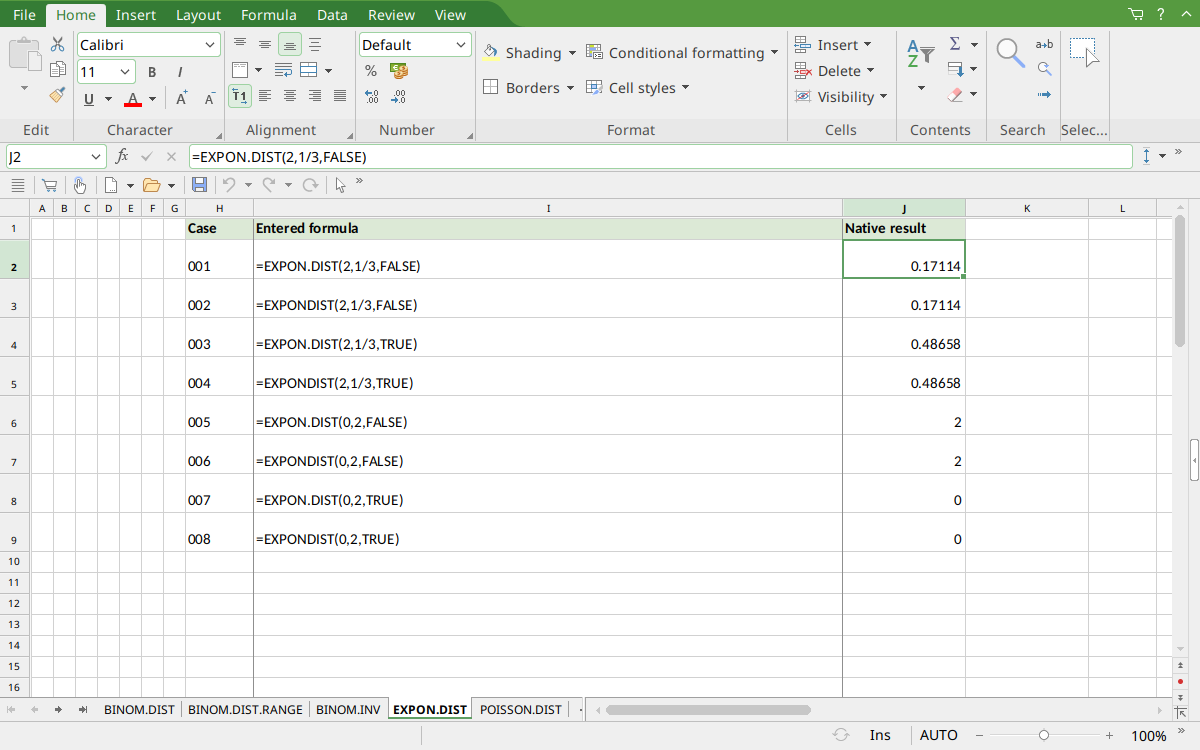The image size is (1200, 750).
Task: Click the Undo arrow in quick toolbar
Action: 229,185
